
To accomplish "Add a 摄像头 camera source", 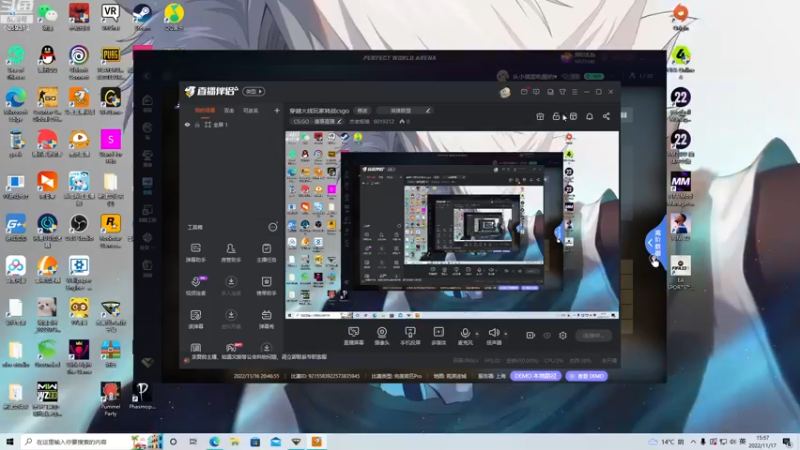I will click(x=382, y=336).
